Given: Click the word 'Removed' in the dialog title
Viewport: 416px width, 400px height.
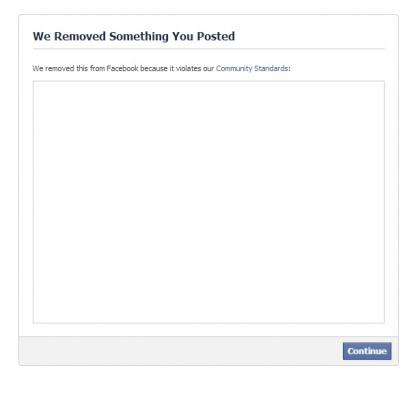Looking at the screenshot, I should [80, 36].
